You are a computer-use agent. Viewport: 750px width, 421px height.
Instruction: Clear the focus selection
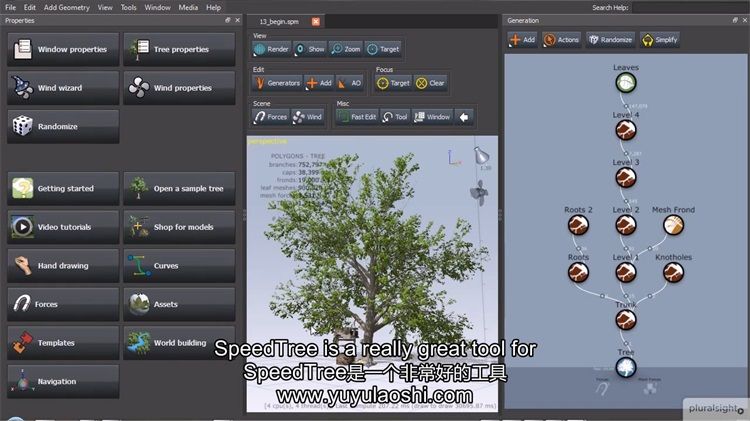click(430, 83)
